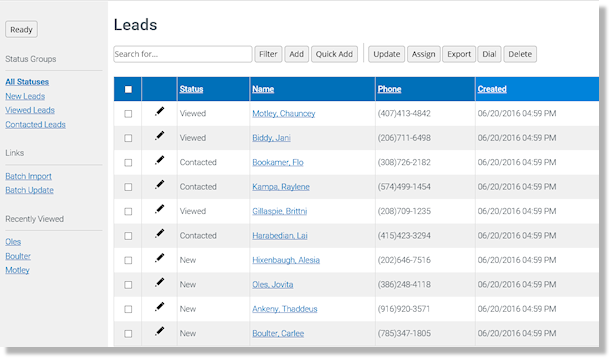The image size is (609, 360).
Task: Focus the Search for... input field
Action: [183, 54]
